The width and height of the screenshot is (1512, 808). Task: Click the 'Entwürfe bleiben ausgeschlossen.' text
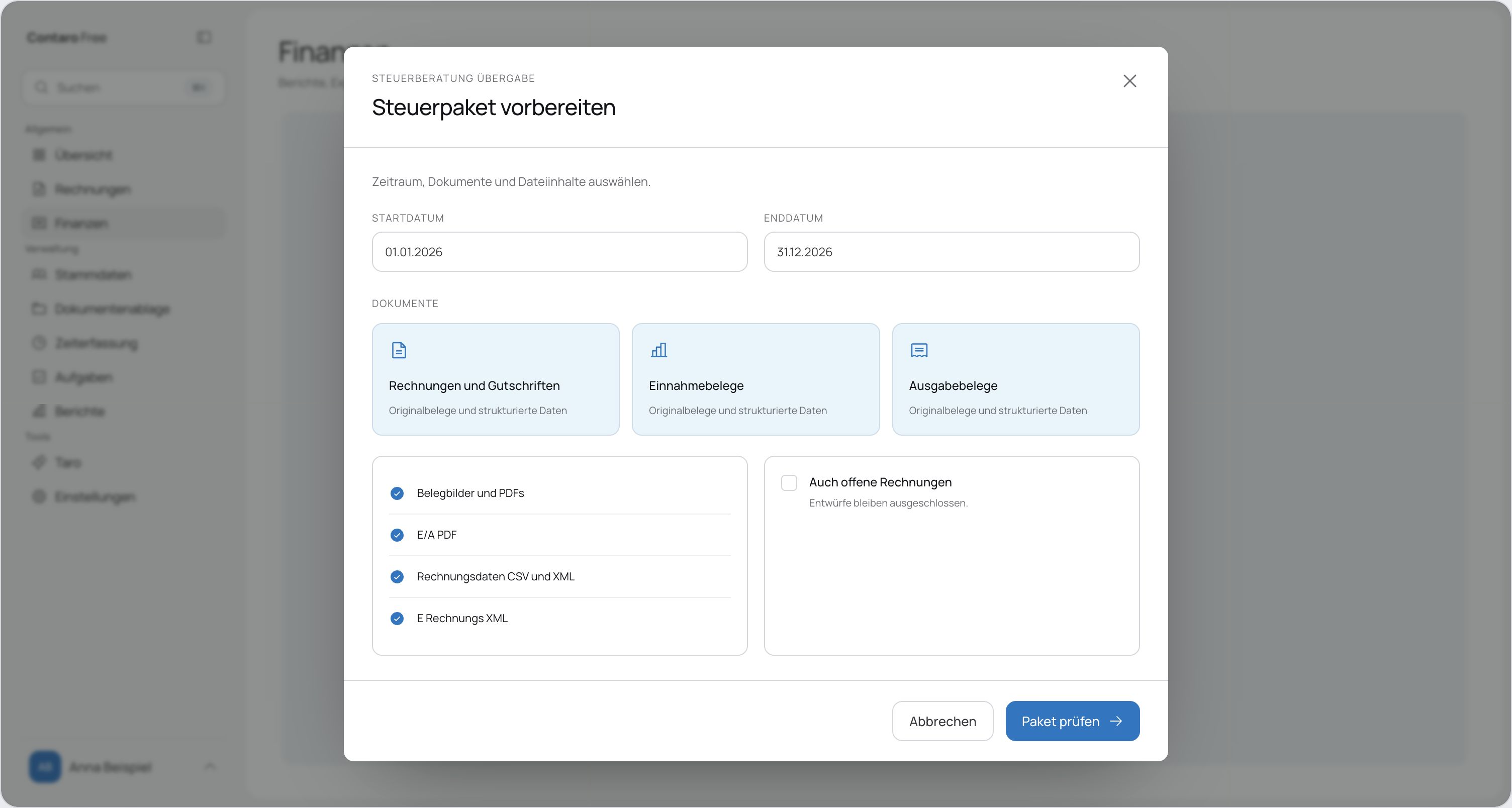[888, 503]
